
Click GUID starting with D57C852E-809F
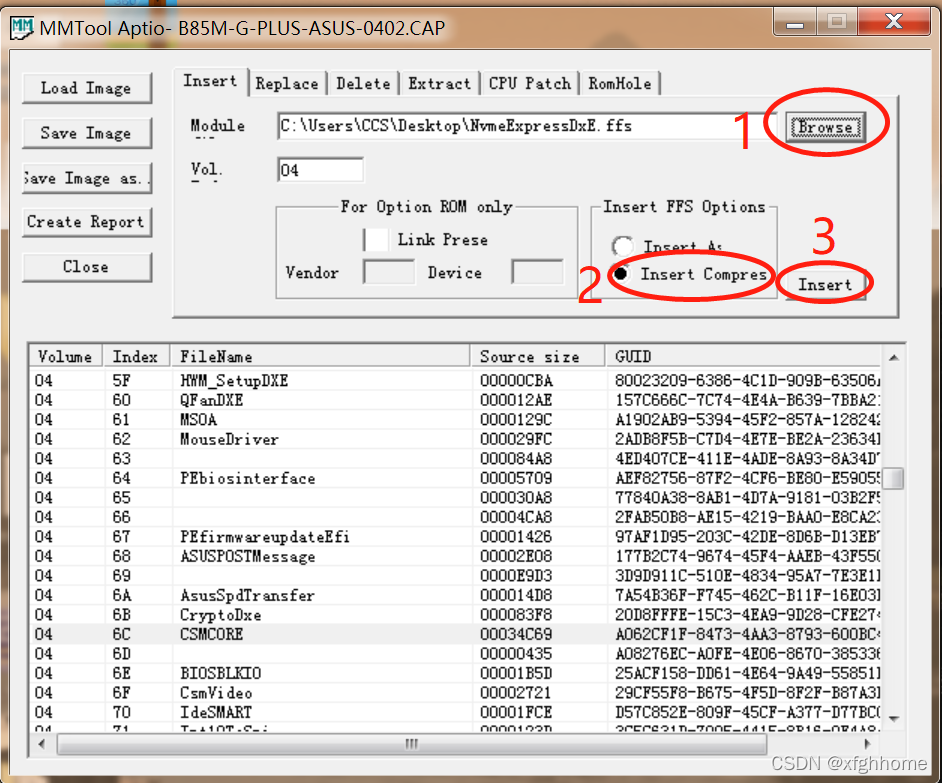click(x=747, y=712)
